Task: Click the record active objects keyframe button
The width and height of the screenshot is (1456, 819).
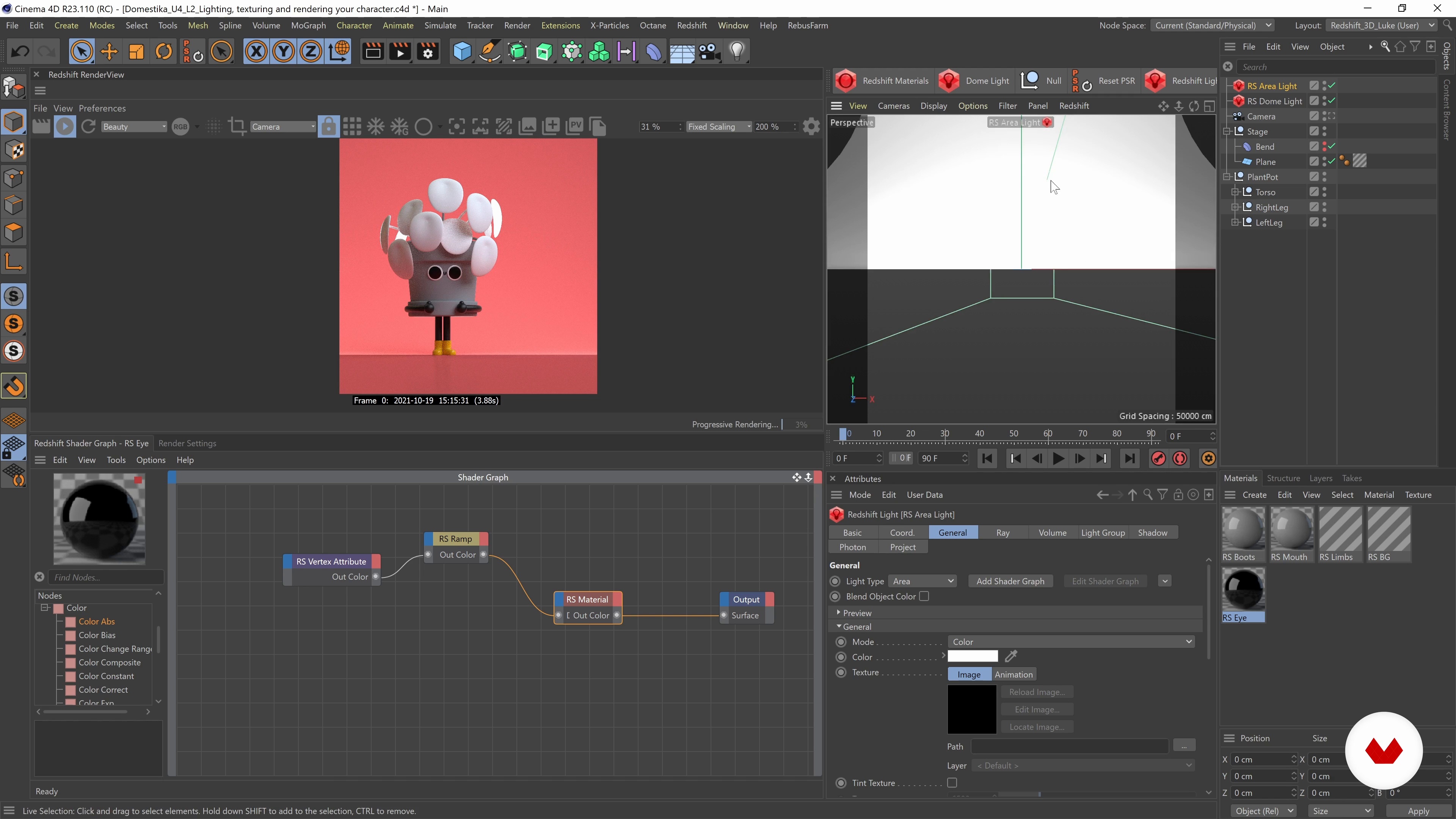Action: [x=1158, y=458]
